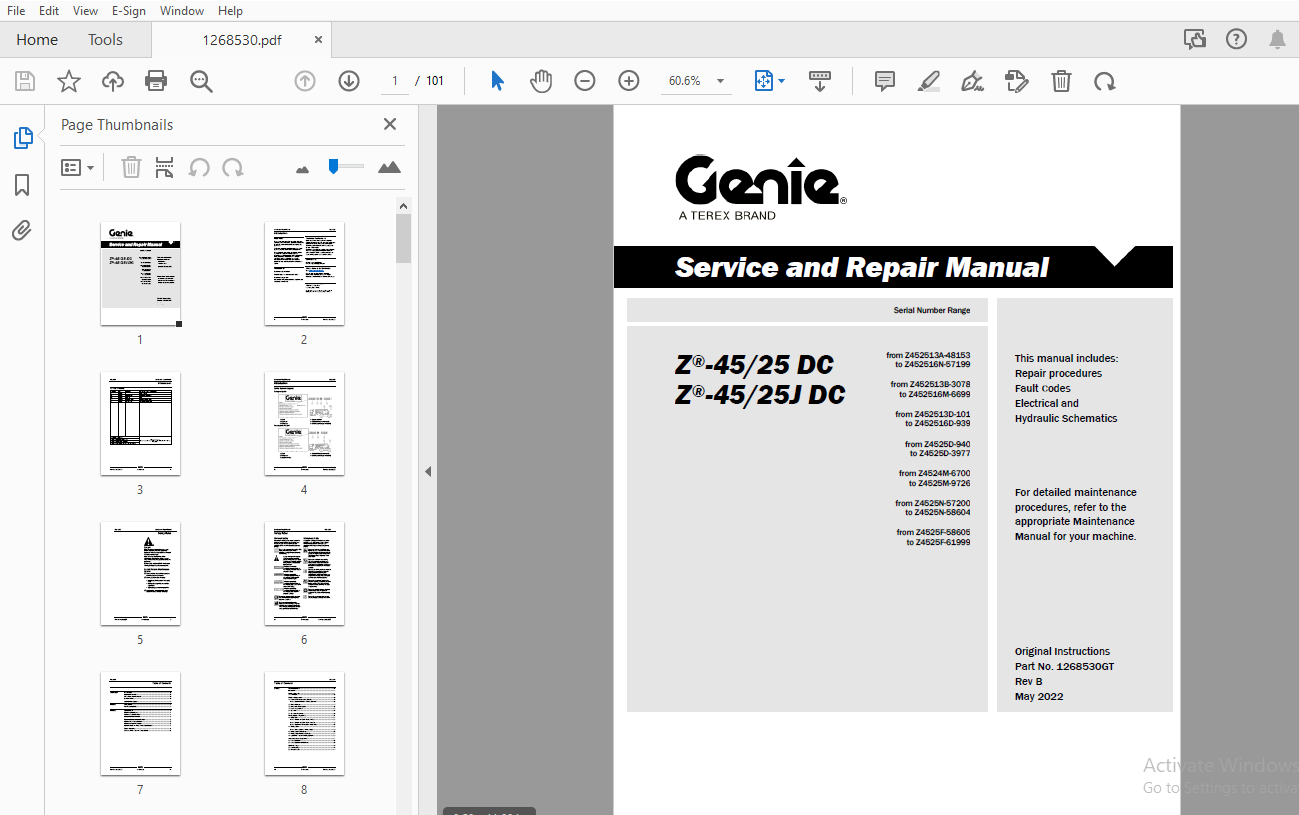
Task: Click the thumbnails panel scrollbar thumb
Action: coord(403,238)
